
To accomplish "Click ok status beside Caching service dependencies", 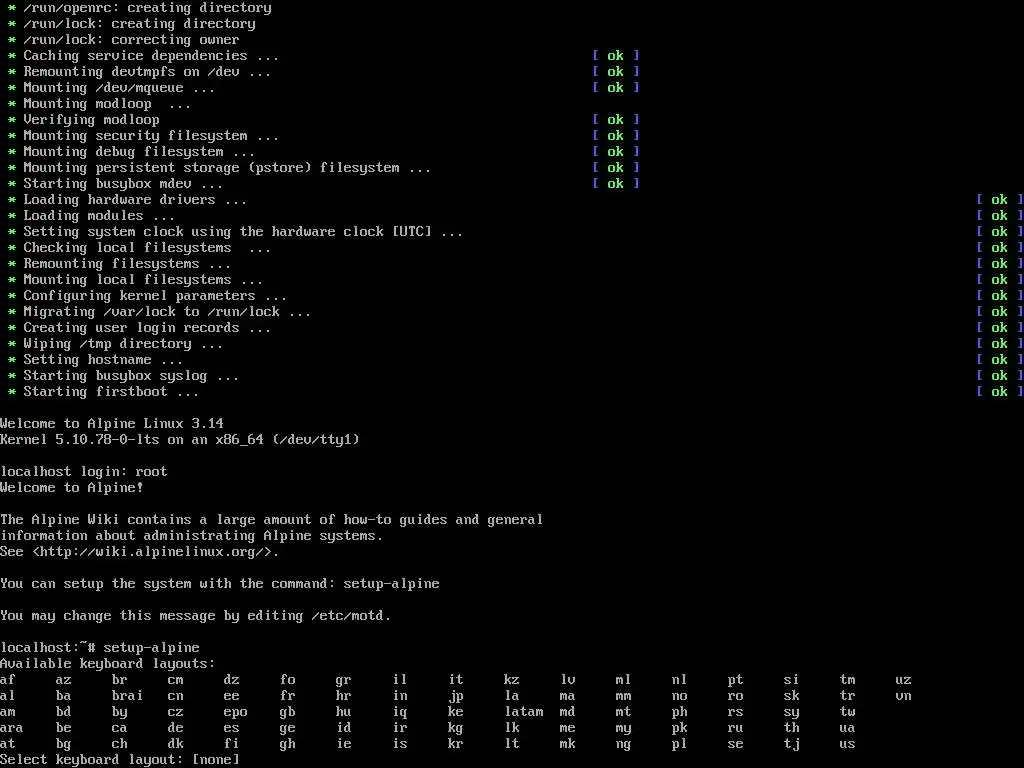I will click(615, 56).
